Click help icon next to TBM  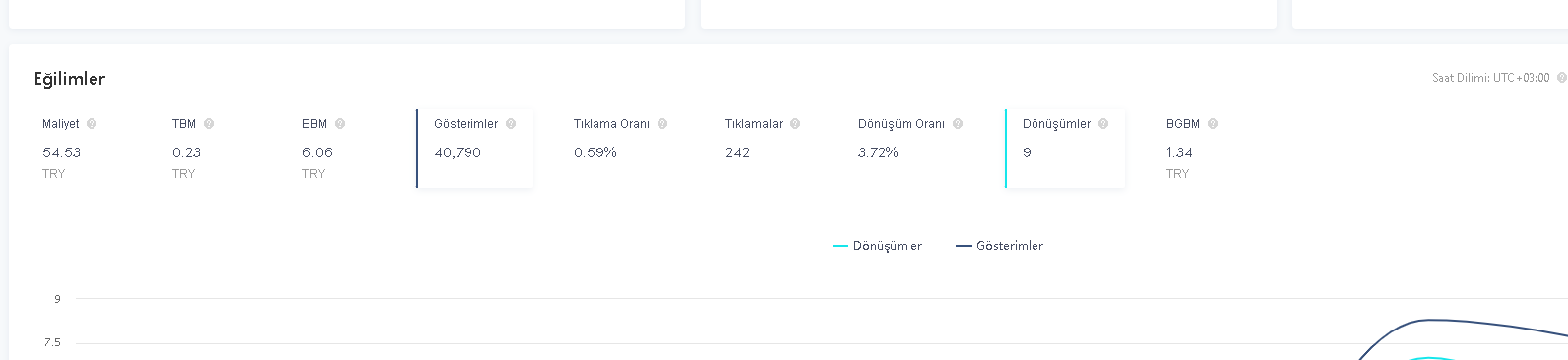[209, 124]
